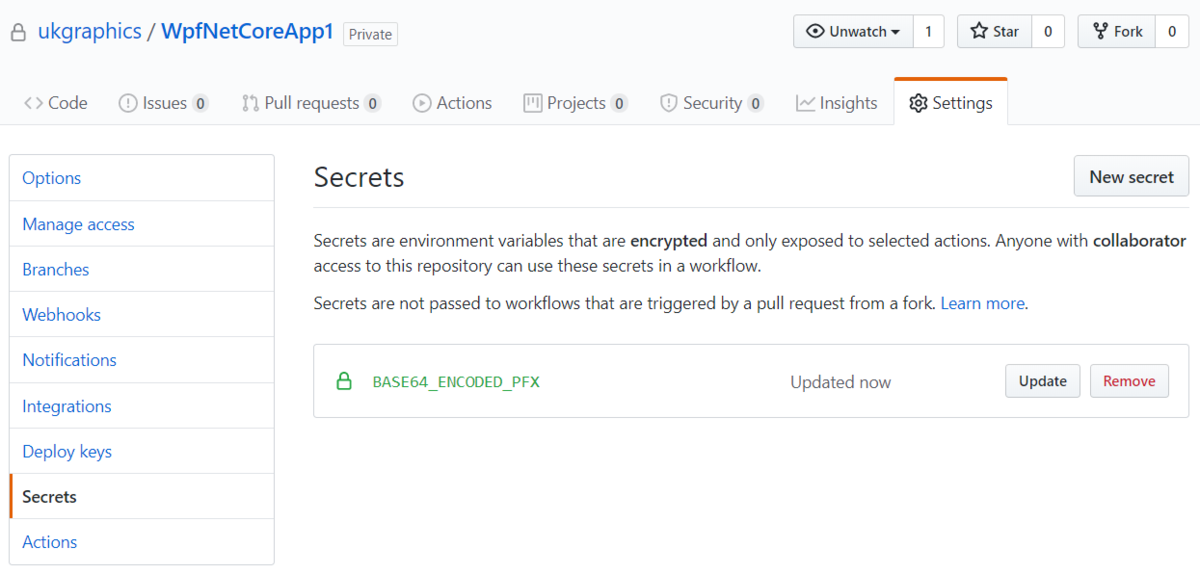Select the Settings tab

point(951,103)
